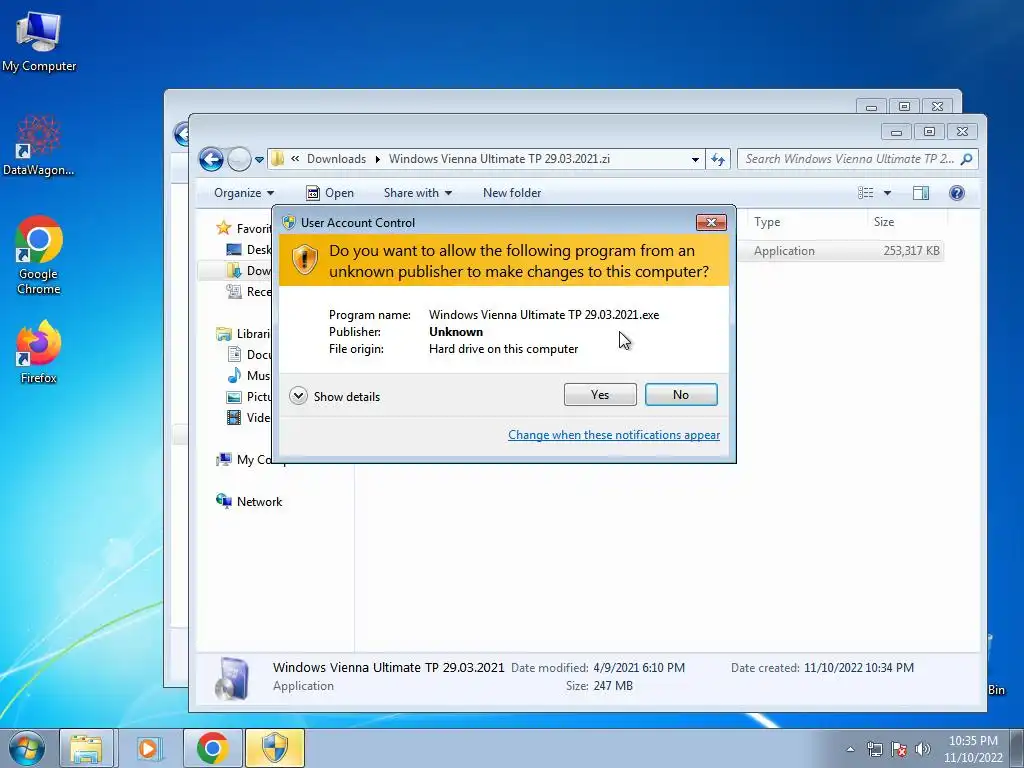The height and width of the screenshot is (768, 1024).
Task: Click the 'Application' type cell in file row
Action: point(784,251)
